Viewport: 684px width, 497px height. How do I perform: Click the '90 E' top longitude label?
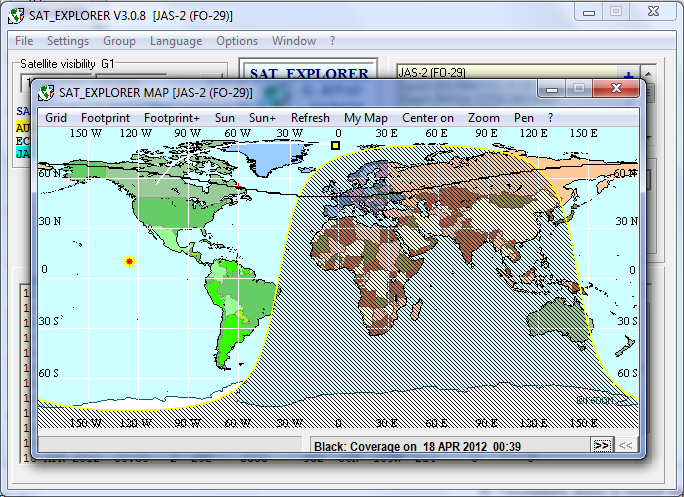coord(486,133)
